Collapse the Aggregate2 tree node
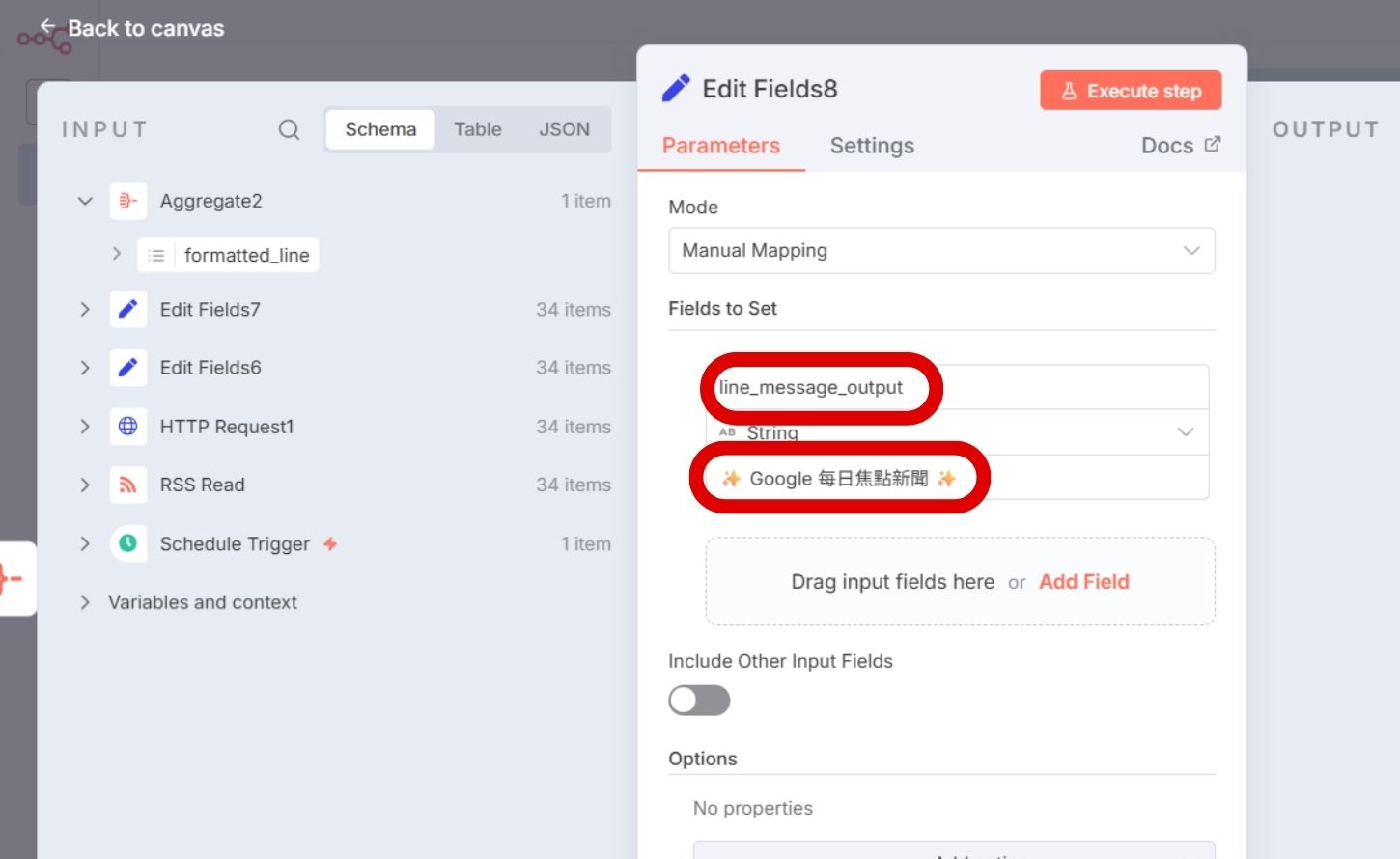 pyautogui.click(x=85, y=201)
